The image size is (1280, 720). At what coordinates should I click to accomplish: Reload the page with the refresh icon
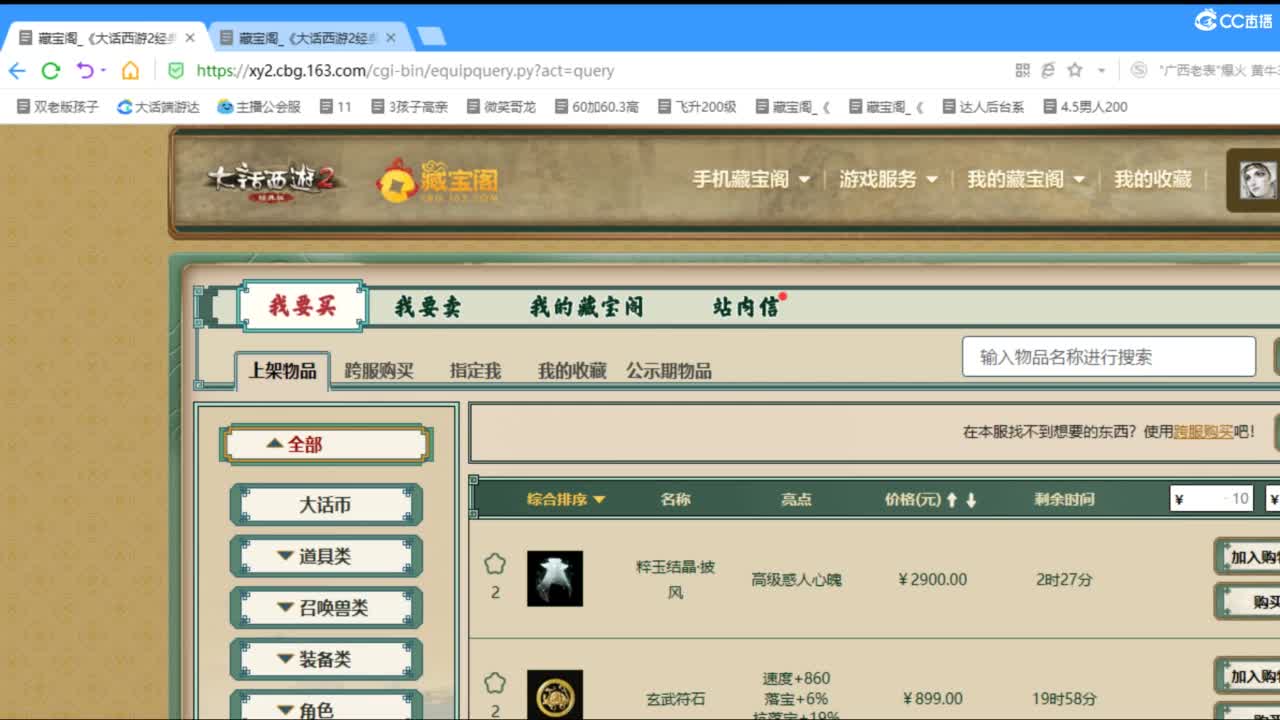pos(51,71)
